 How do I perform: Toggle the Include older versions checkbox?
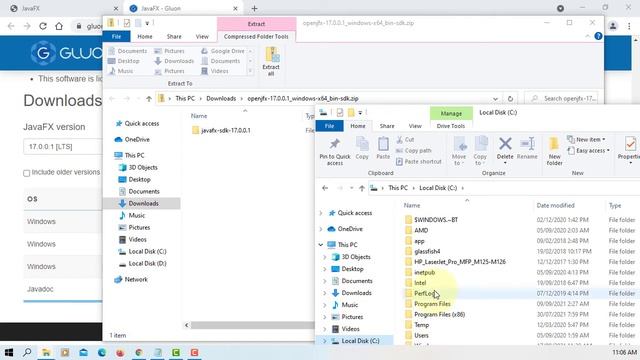coord(27,173)
